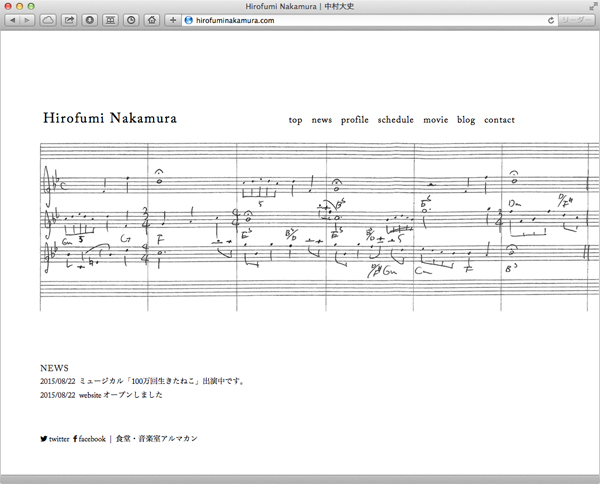
Task: Open the blog navigation link
Action: pos(466,120)
